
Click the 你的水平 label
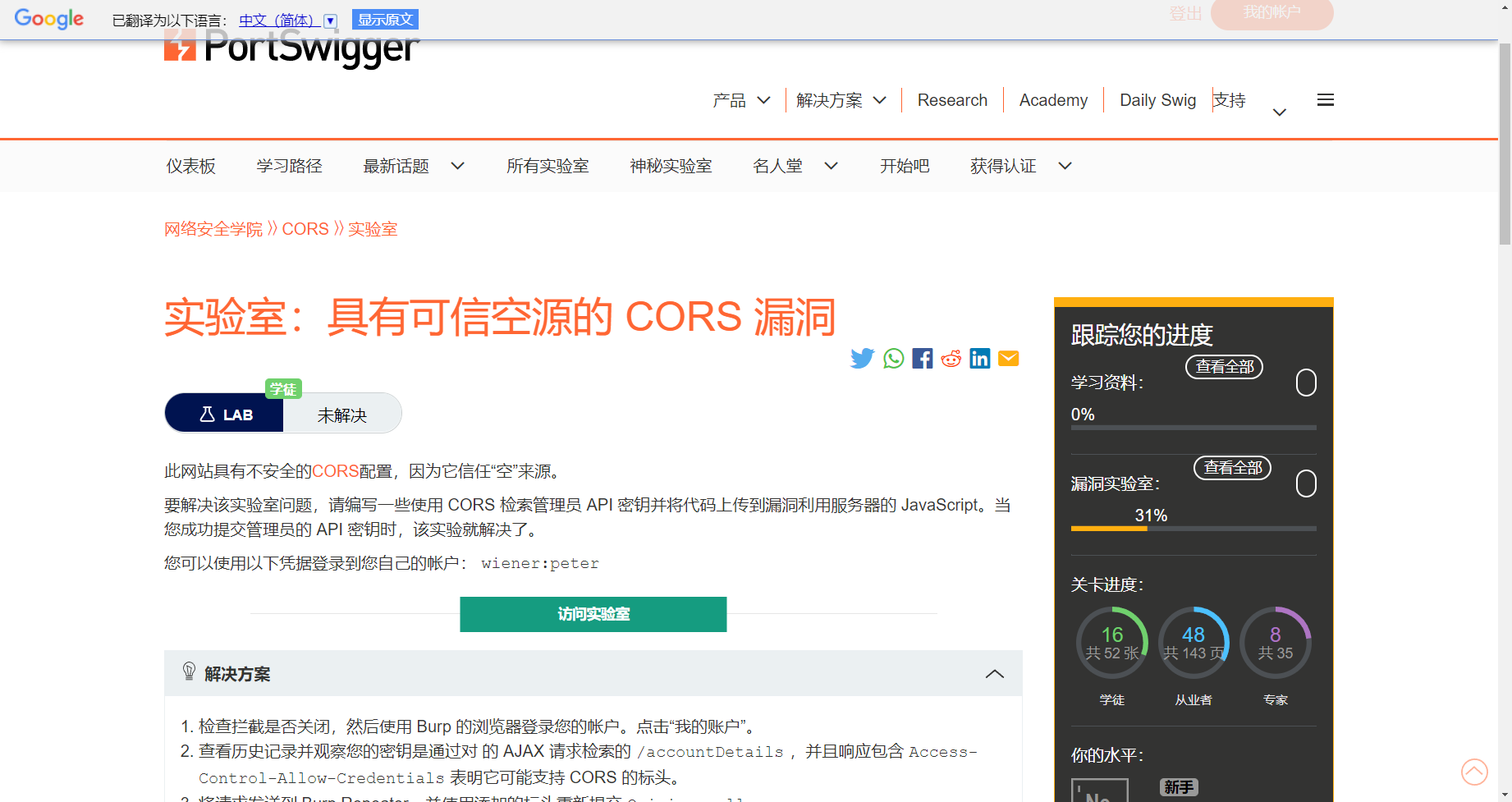(1107, 755)
